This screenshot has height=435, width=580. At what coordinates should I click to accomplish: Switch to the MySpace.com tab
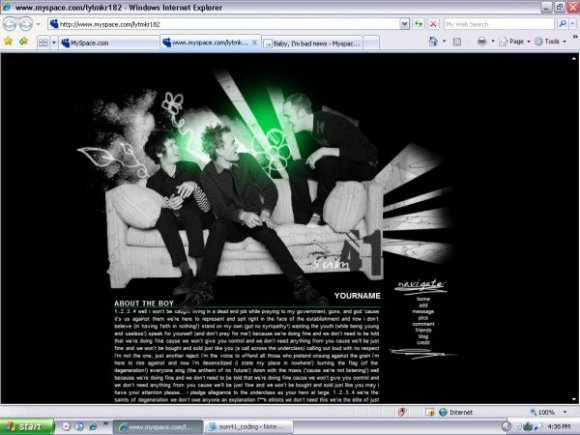pyautogui.click(x=109, y=43)
